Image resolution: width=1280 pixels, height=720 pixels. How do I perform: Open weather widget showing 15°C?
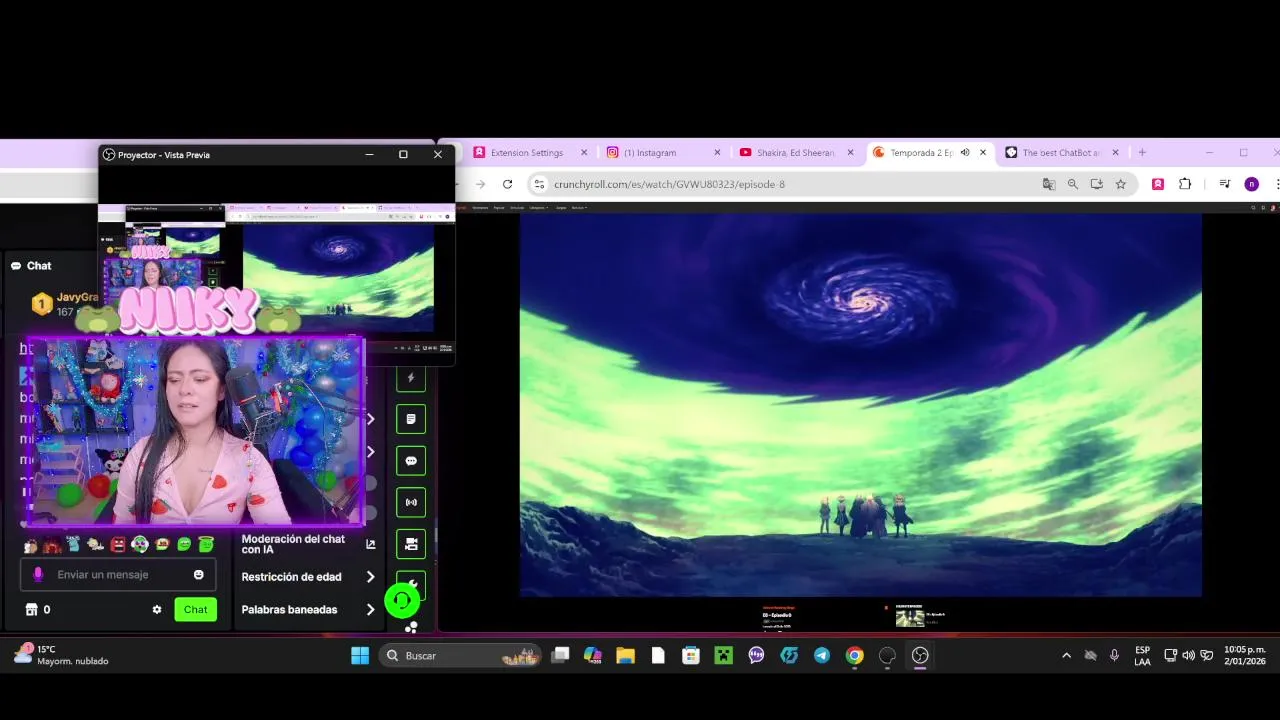pos(61,655)
